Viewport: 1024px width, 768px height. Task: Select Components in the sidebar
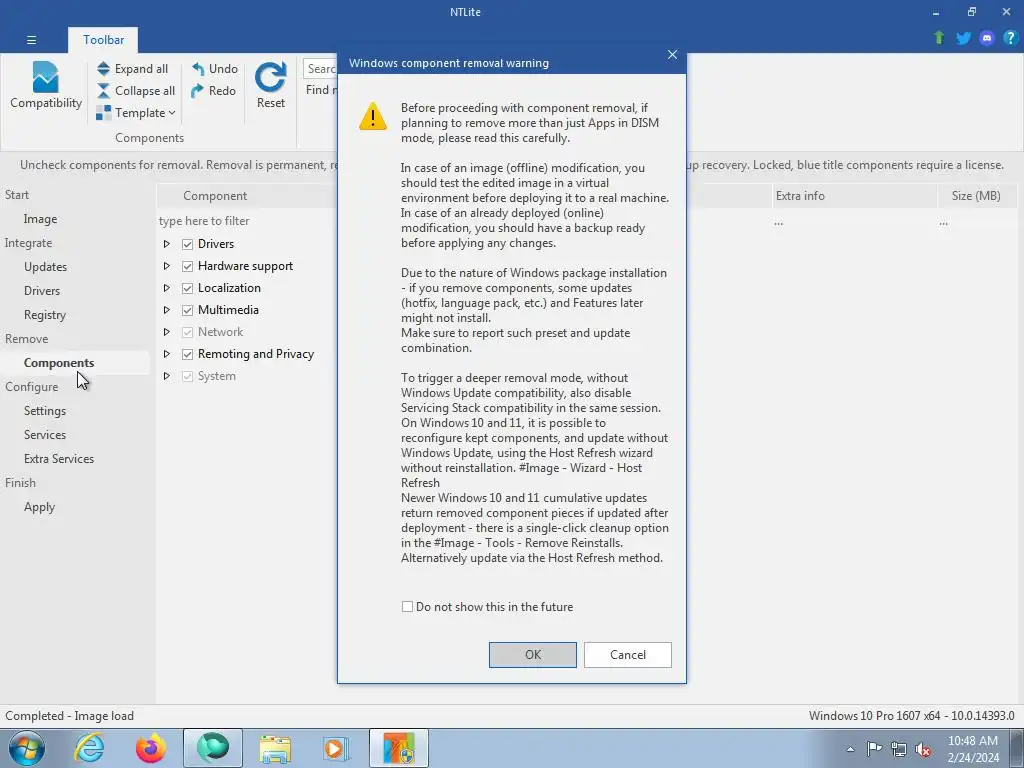[x=59, y=362]
